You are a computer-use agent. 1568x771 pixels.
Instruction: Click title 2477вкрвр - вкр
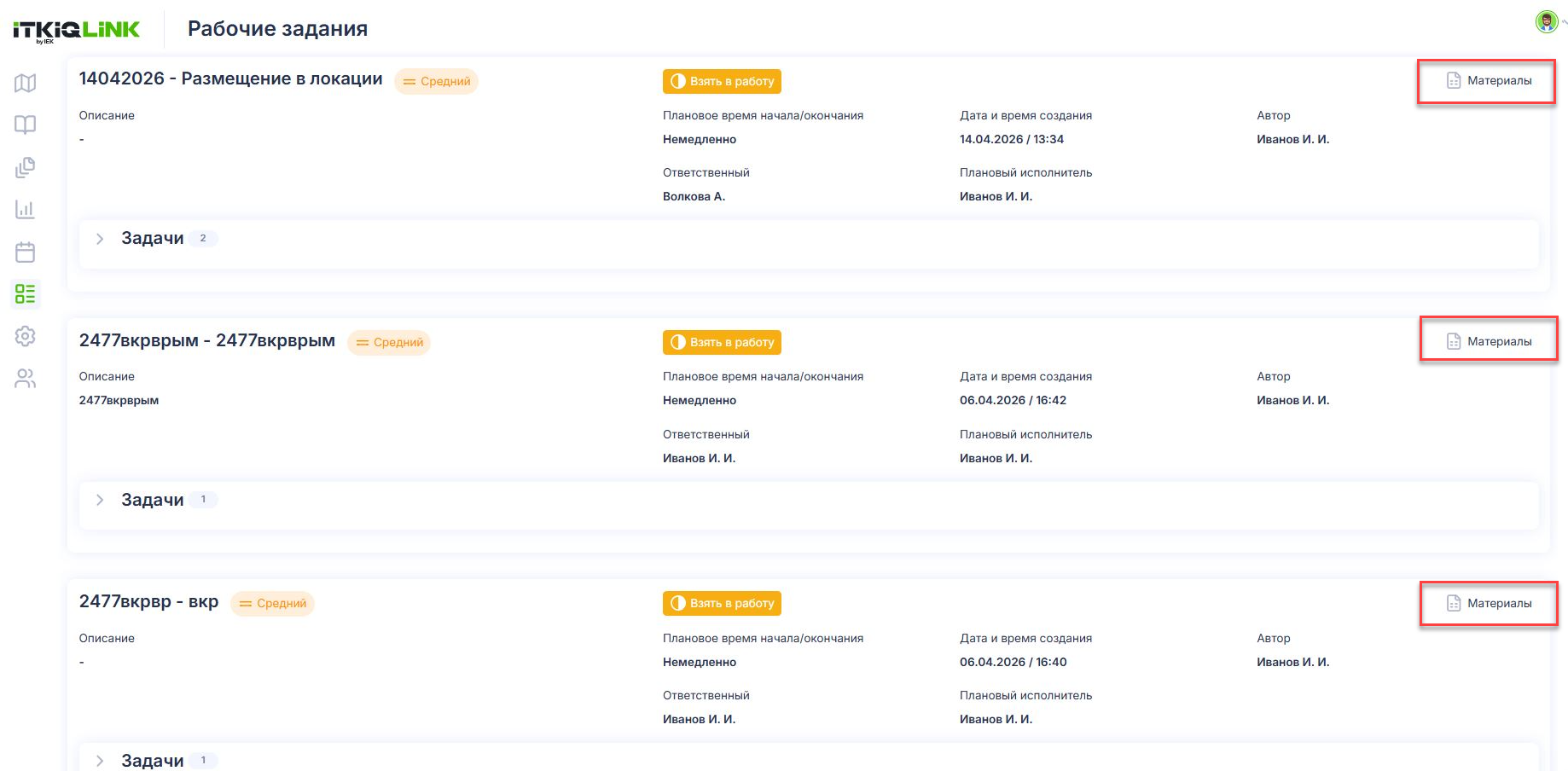[x=148, y=601]
